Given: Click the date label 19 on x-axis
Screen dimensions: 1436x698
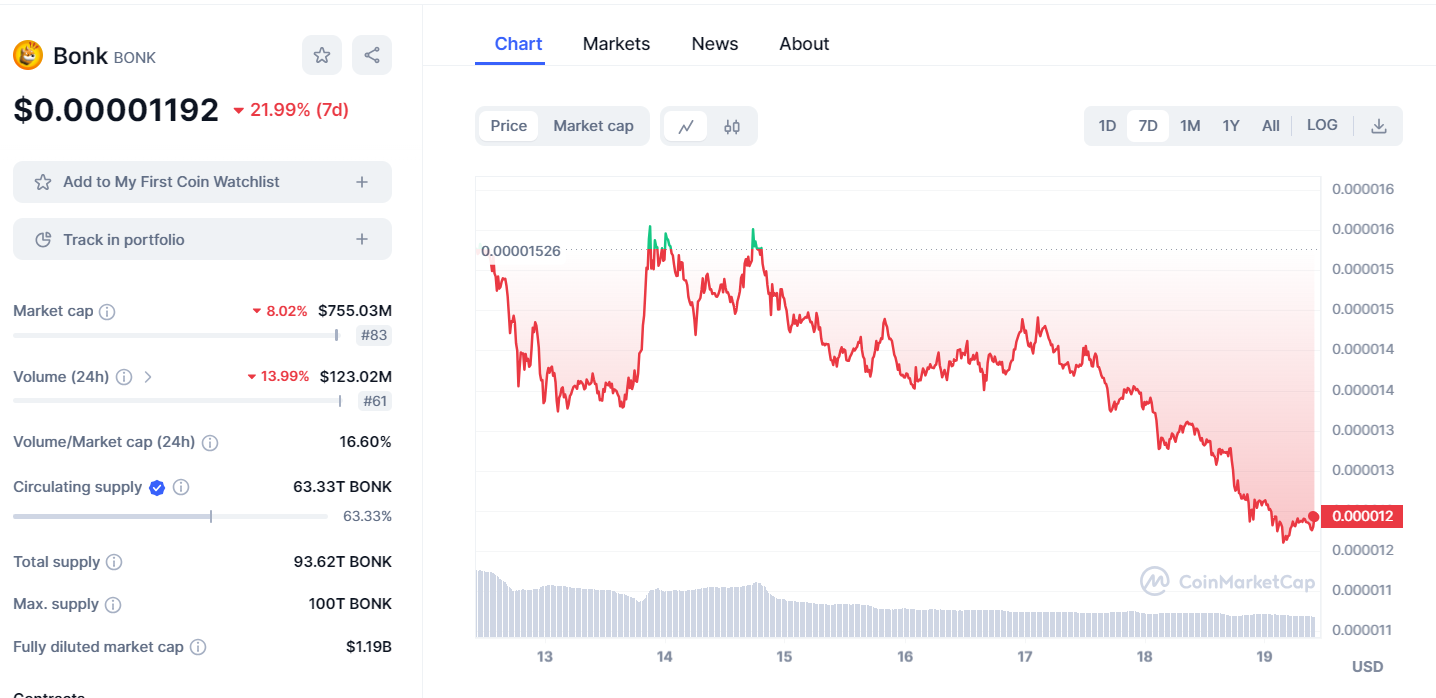Looking at the screenshot, I should (x=1264, y=657).
